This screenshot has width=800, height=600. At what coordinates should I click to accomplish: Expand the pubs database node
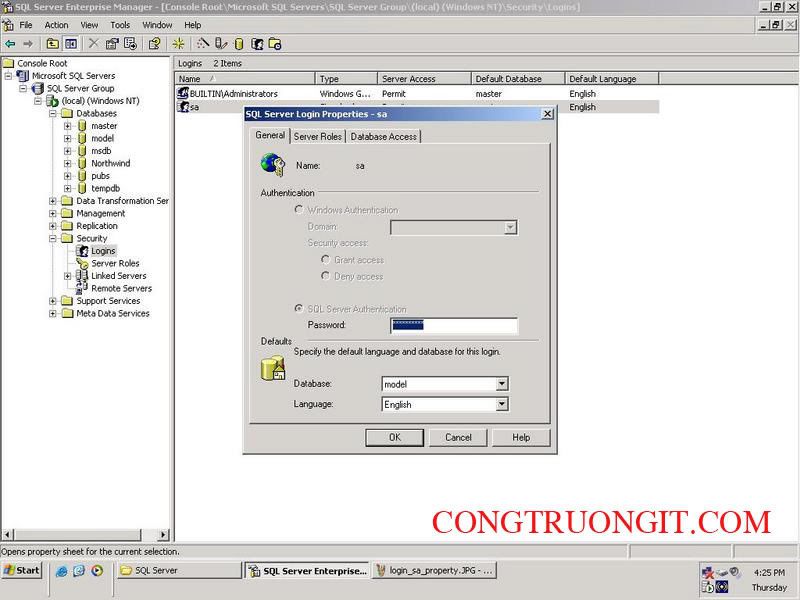[x=67, y=176]
